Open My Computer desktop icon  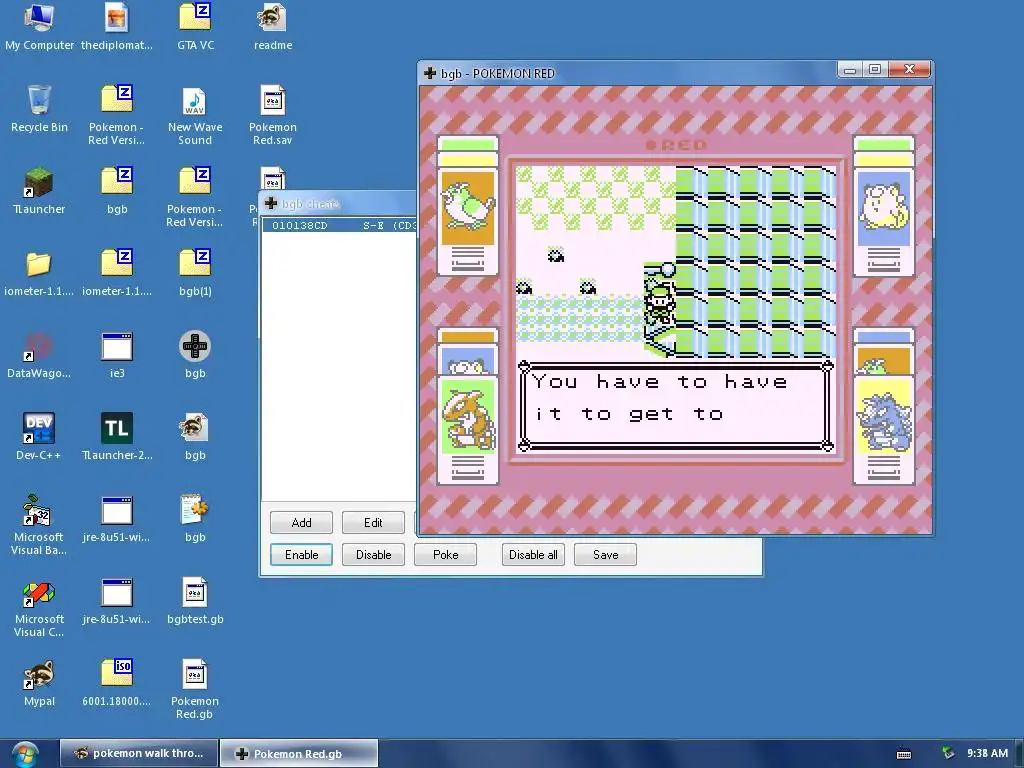pyautogui.click(x=39, y=26)
